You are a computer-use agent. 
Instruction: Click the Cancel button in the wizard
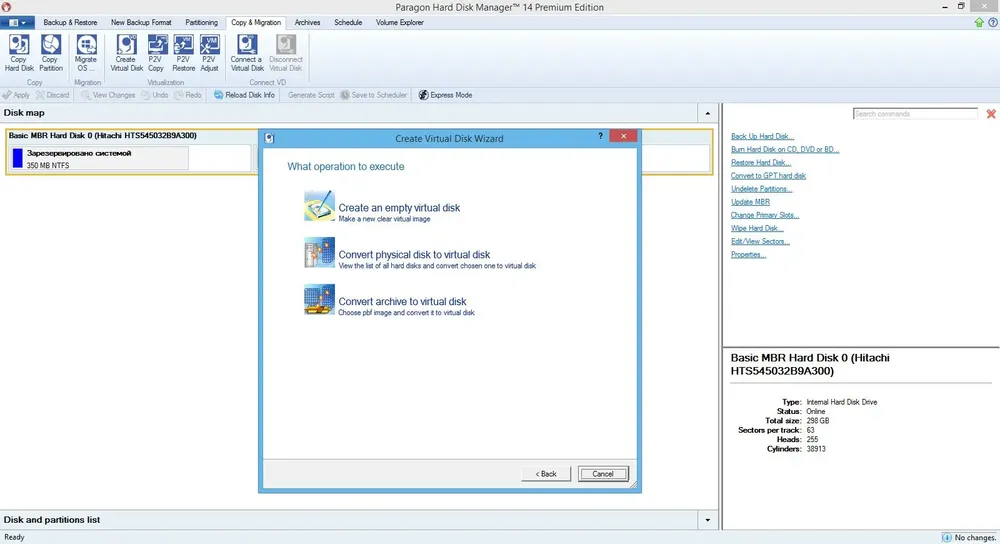tap(603, 474)
